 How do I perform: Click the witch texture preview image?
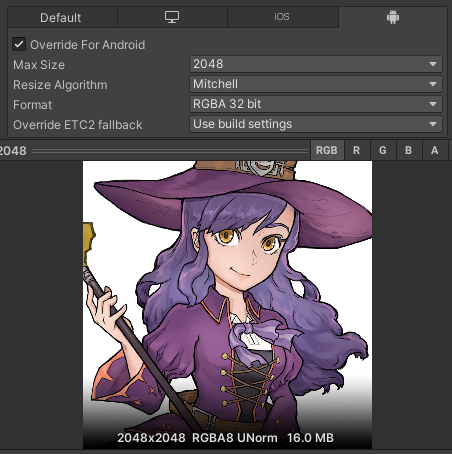[227, 305]
